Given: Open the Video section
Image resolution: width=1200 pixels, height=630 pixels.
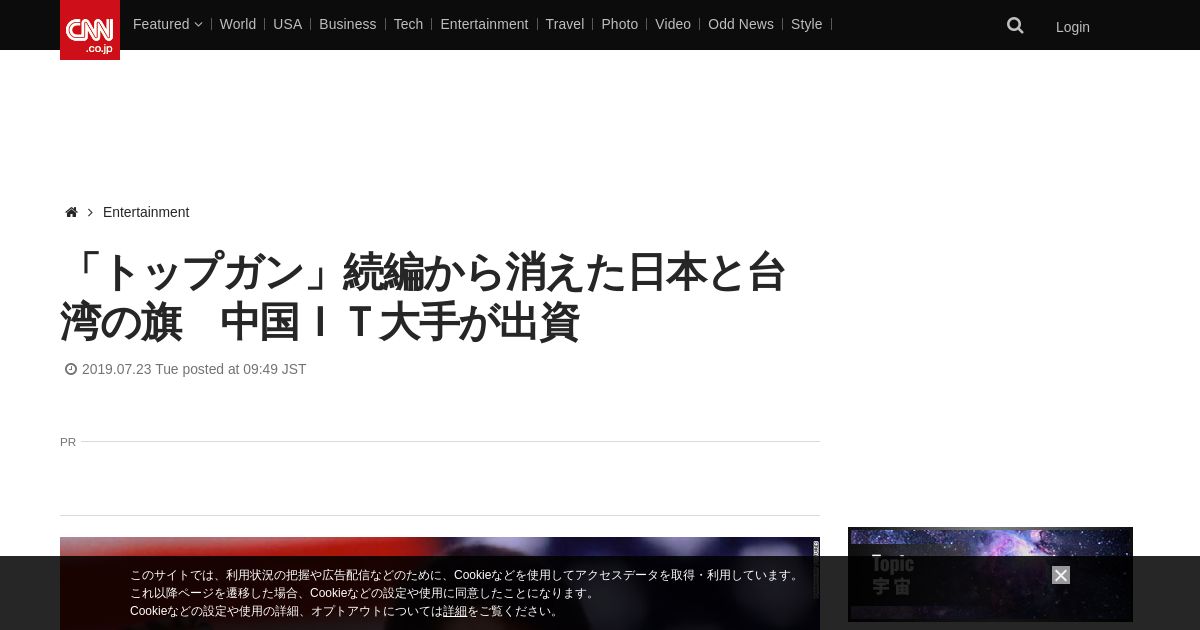Looking at the screenshot, I should 673,24.
